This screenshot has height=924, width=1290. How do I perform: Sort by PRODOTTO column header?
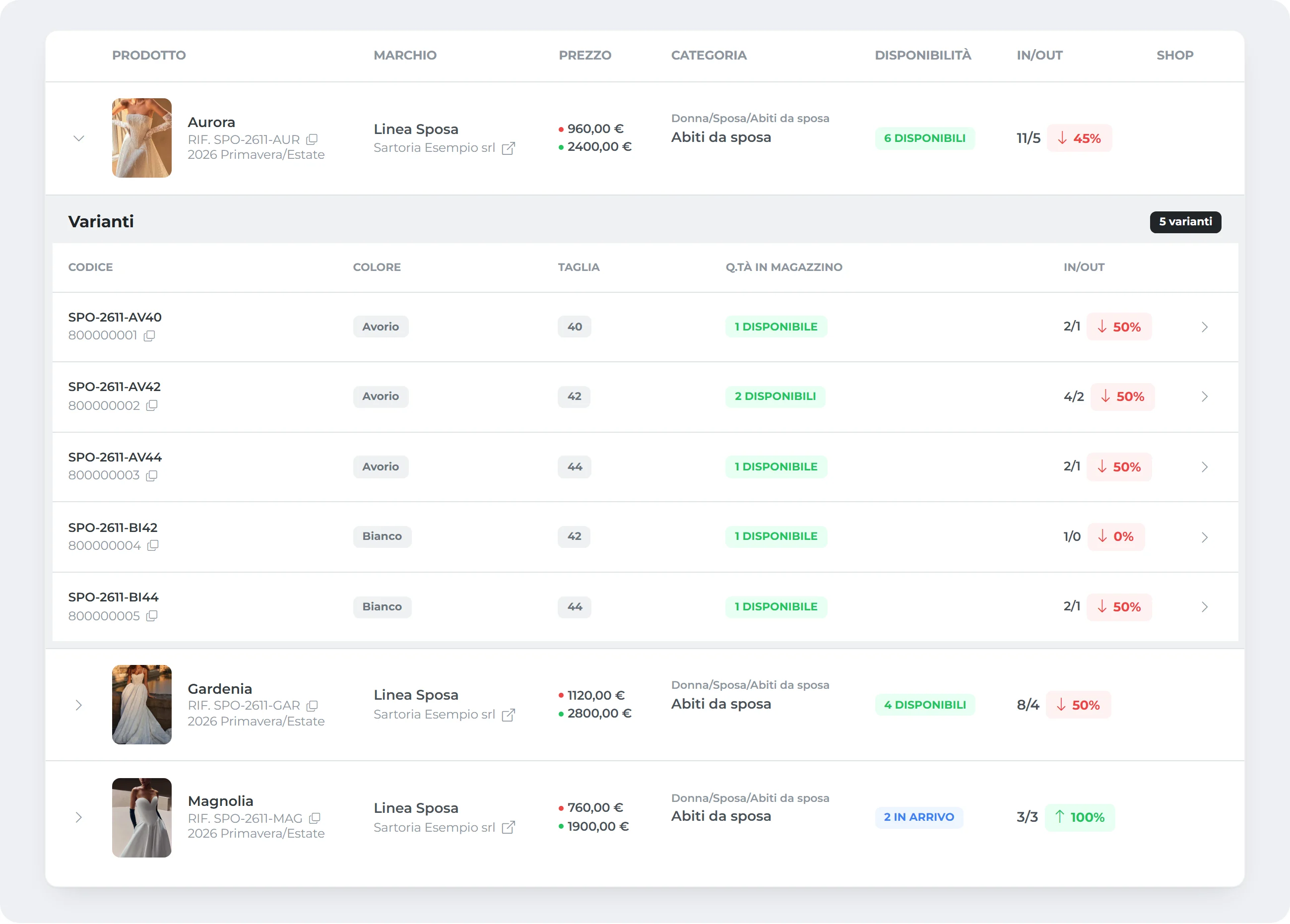[148, 55]
